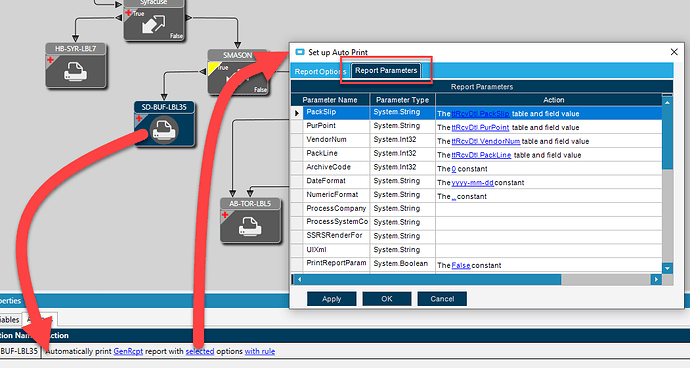Click the ArchiveCode System.Int32 type cell

403,167
